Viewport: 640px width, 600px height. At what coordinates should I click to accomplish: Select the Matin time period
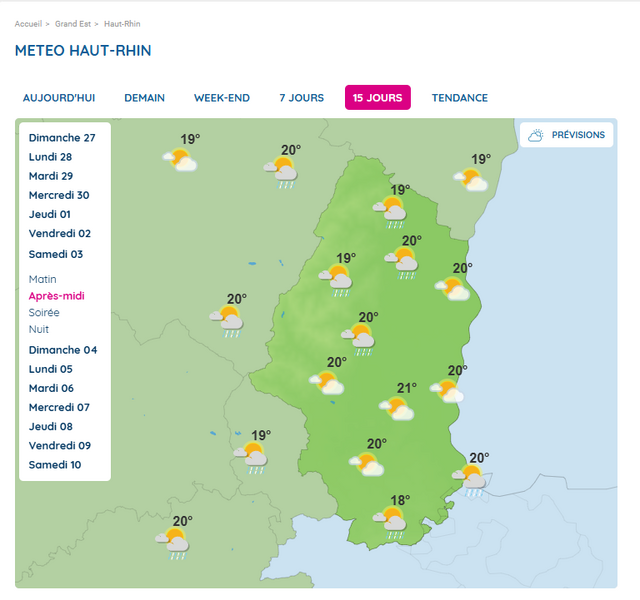click(x=42, y=279)
